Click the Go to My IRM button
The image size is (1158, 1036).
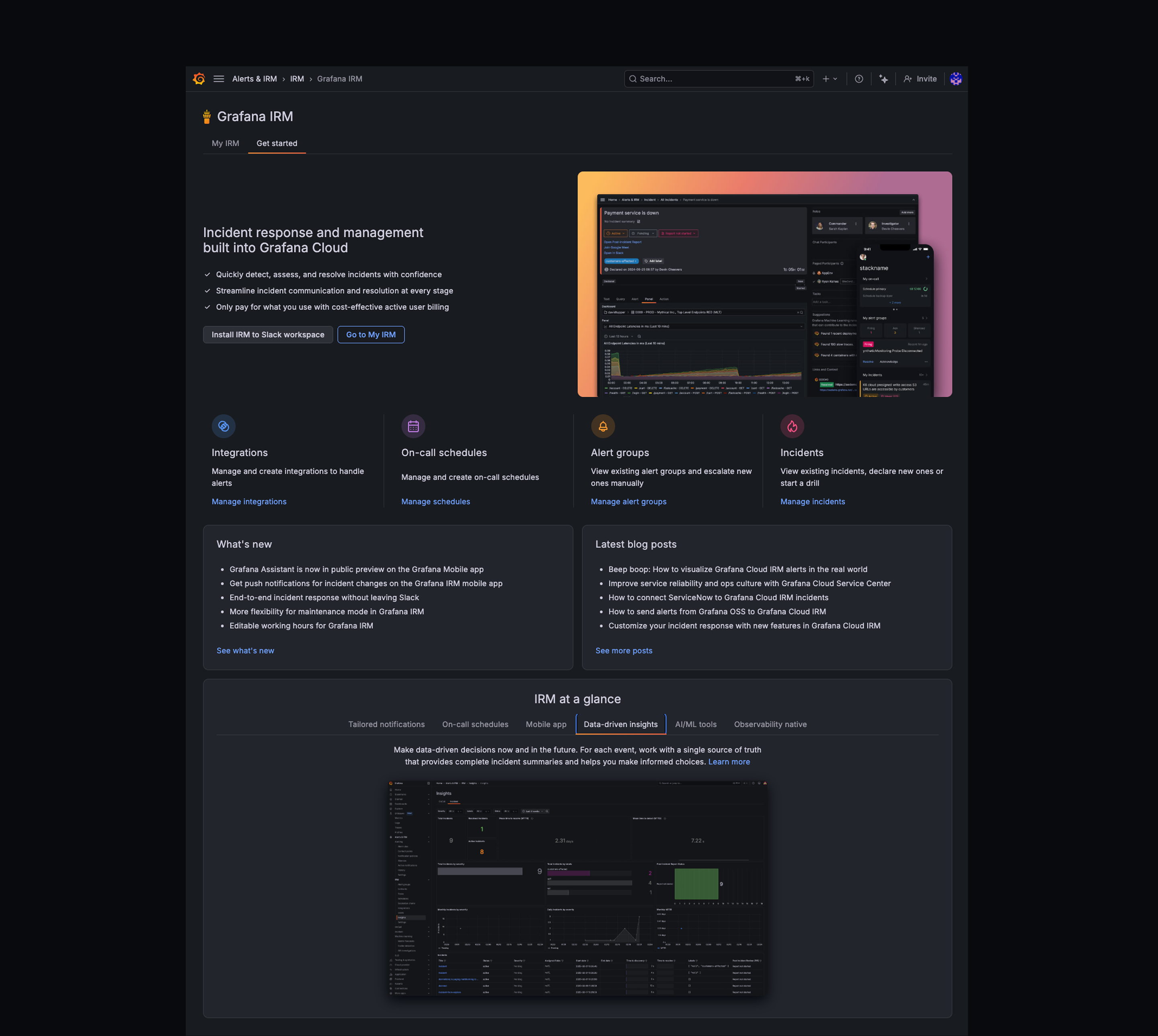coord(371,335)
